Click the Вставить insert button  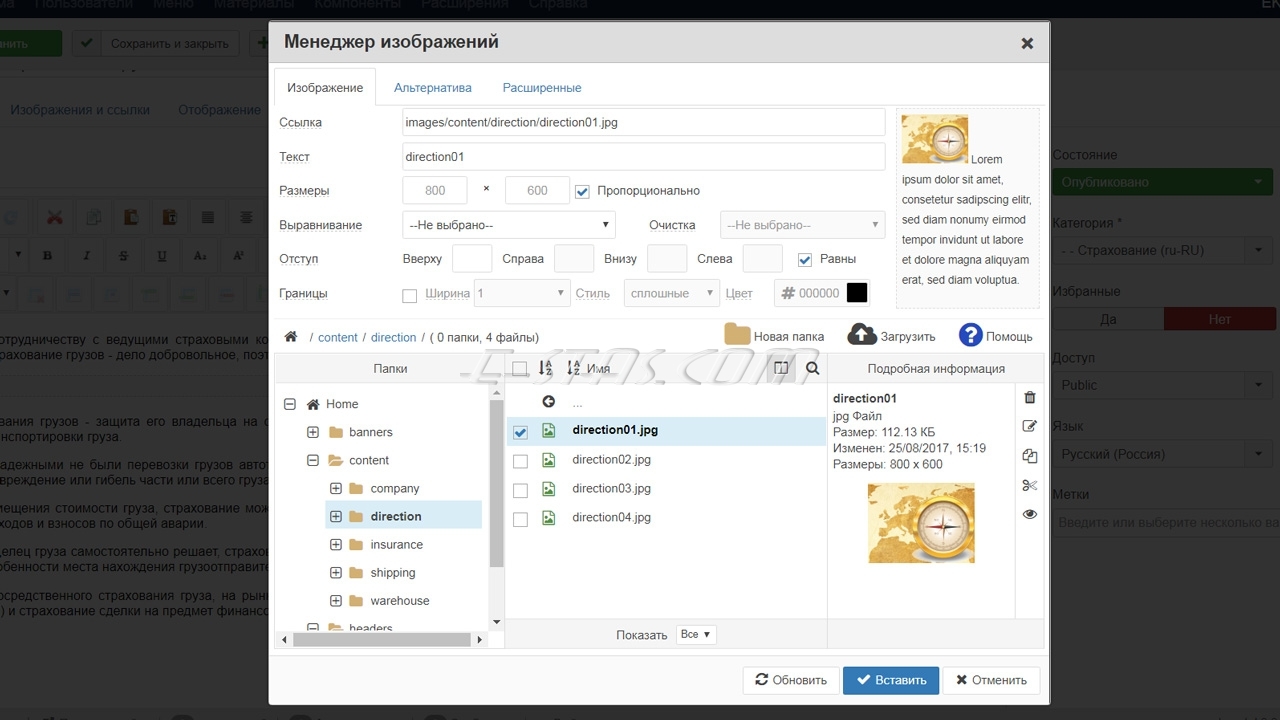click(891, 680)
